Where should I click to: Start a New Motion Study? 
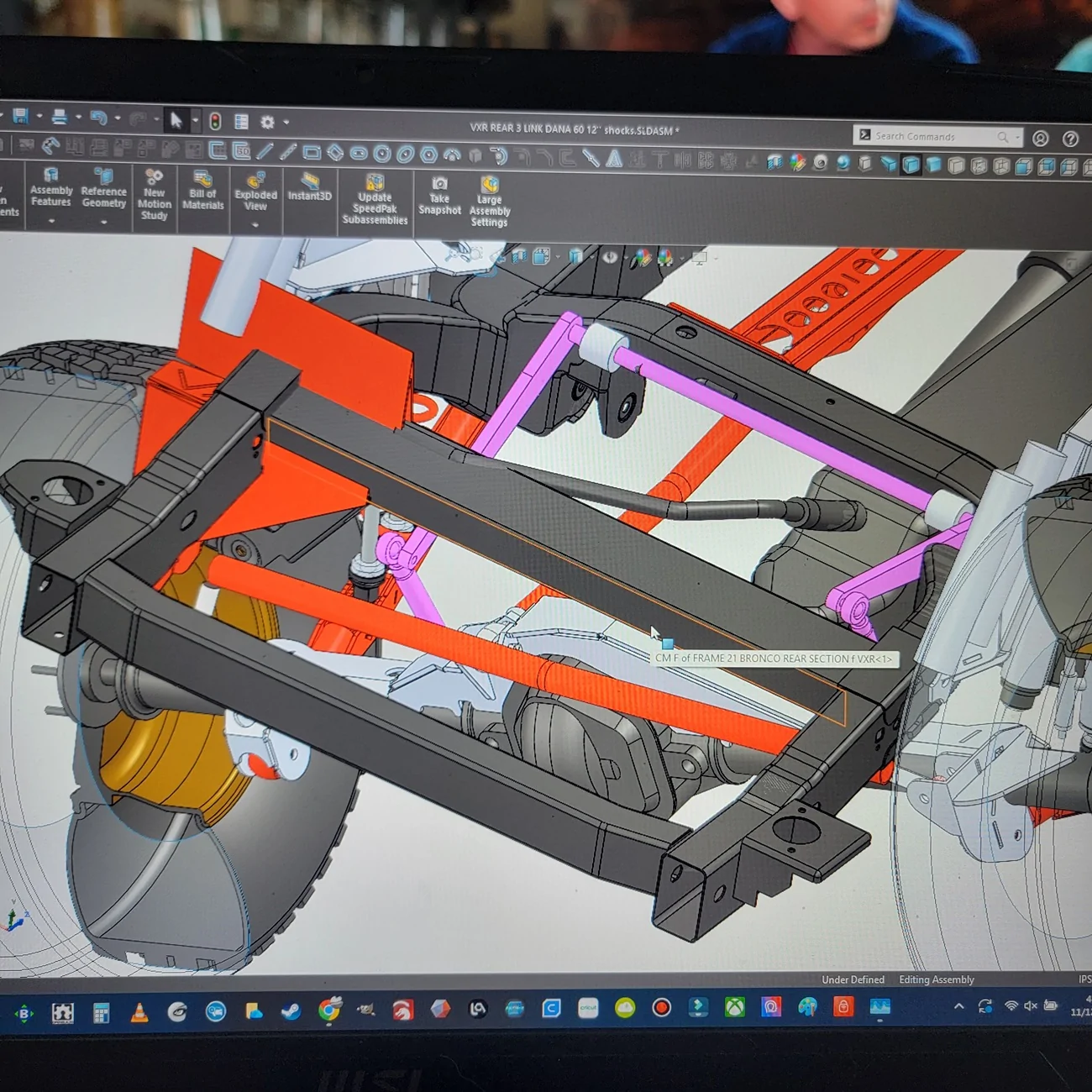(154, 195)
